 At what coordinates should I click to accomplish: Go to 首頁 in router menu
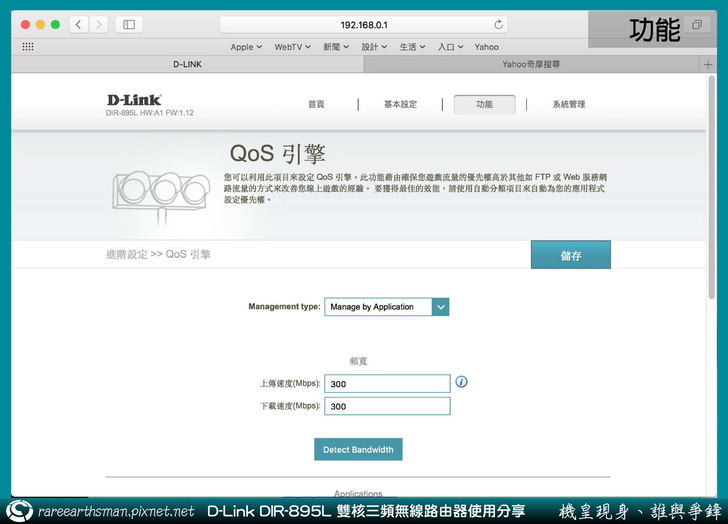pos(316,104)
